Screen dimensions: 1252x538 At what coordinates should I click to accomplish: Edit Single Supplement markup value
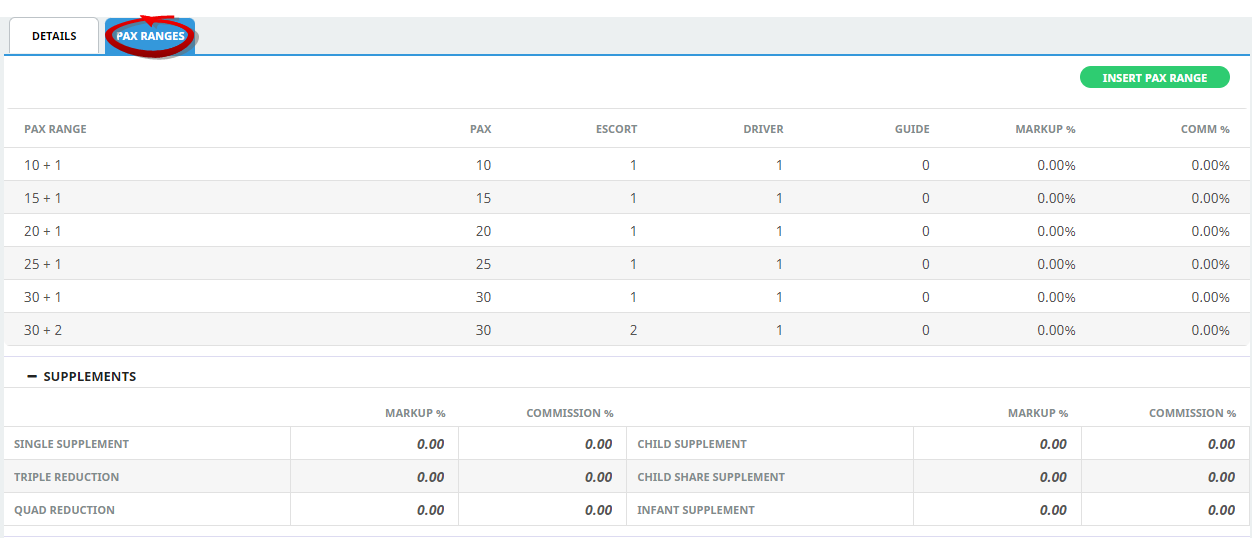(375, 444)
